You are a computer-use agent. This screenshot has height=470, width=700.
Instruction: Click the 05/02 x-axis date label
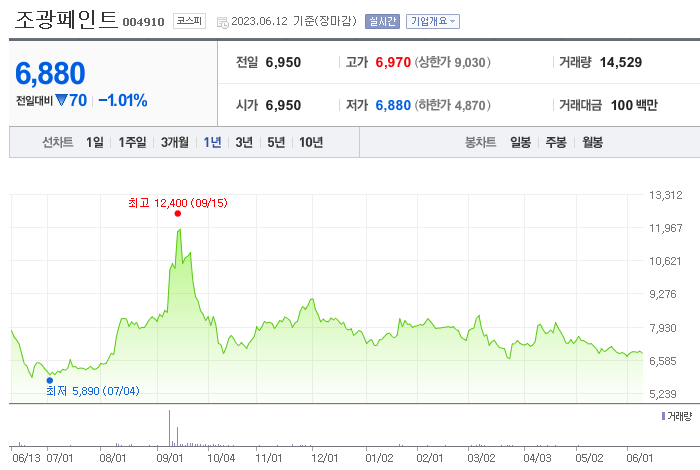tap(589, 458)
